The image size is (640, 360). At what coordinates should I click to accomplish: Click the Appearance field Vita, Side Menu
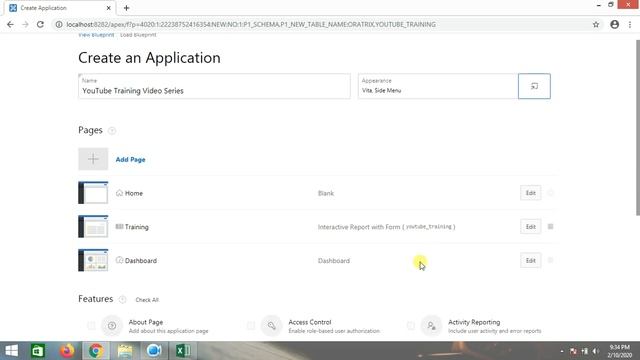438,86
